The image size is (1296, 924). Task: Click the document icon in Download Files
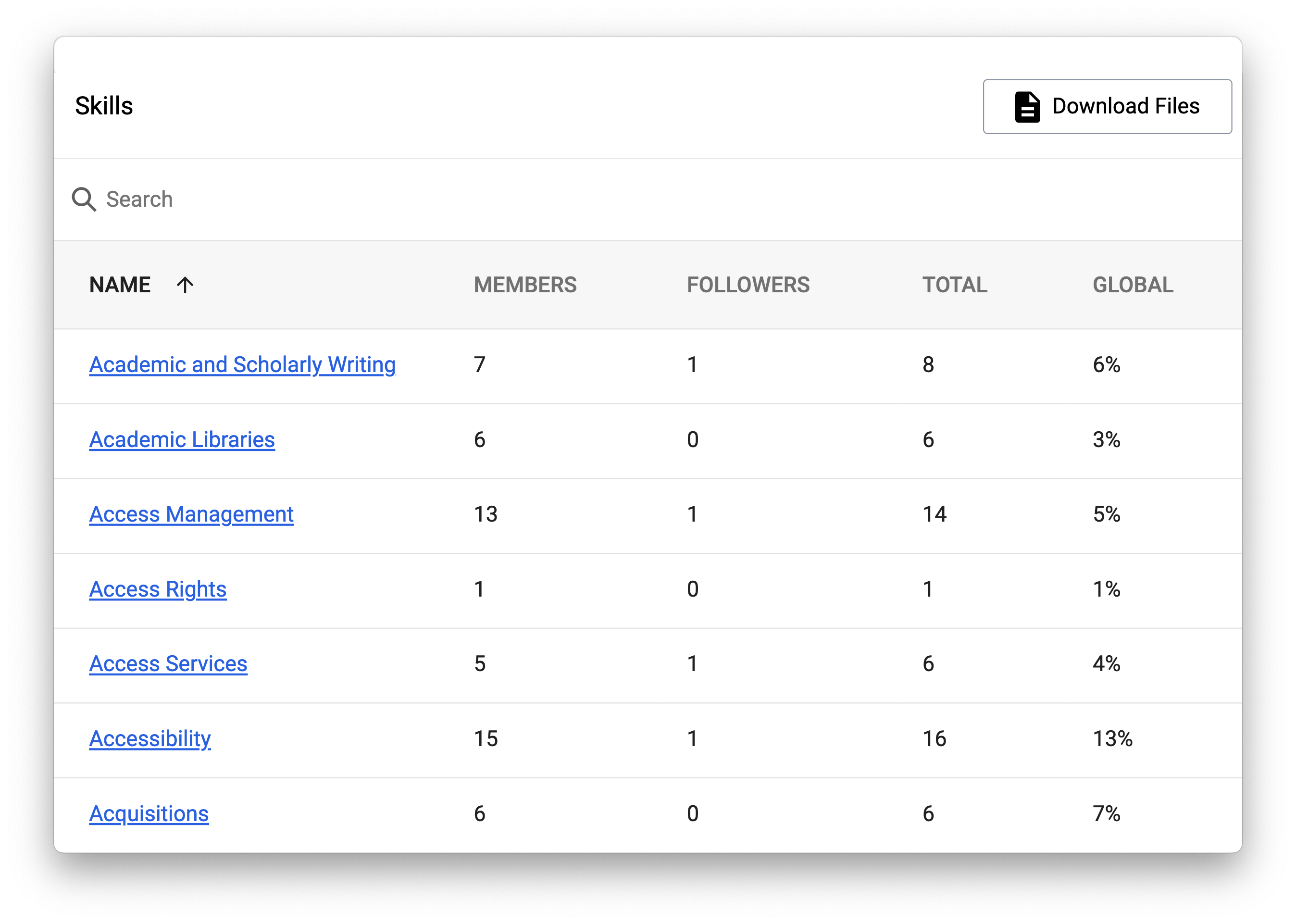click(1027, 106)
